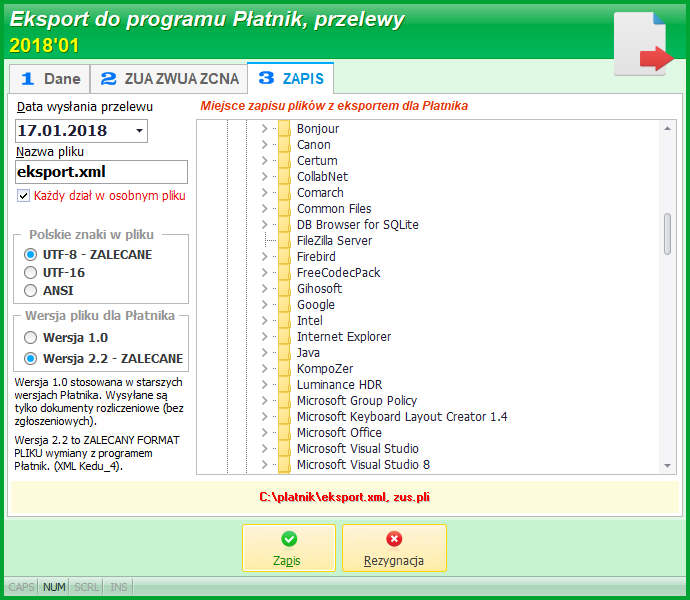Open the transfer date dropdown
The image size is (690, 600).
coord(139,131)
